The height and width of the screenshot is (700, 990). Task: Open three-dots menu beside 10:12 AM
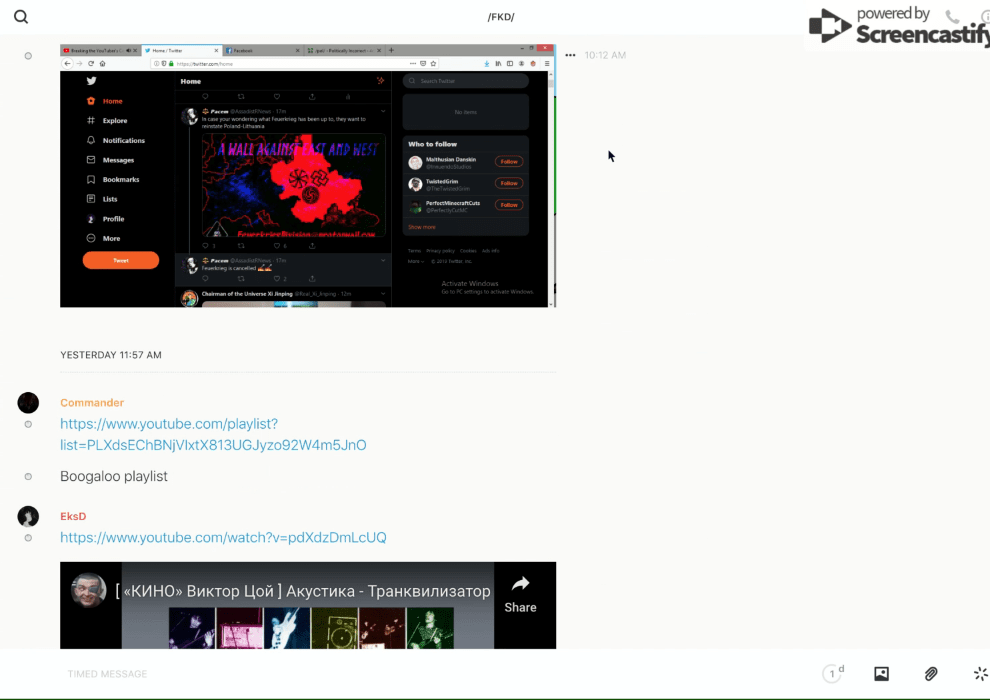tap(570, 56)
